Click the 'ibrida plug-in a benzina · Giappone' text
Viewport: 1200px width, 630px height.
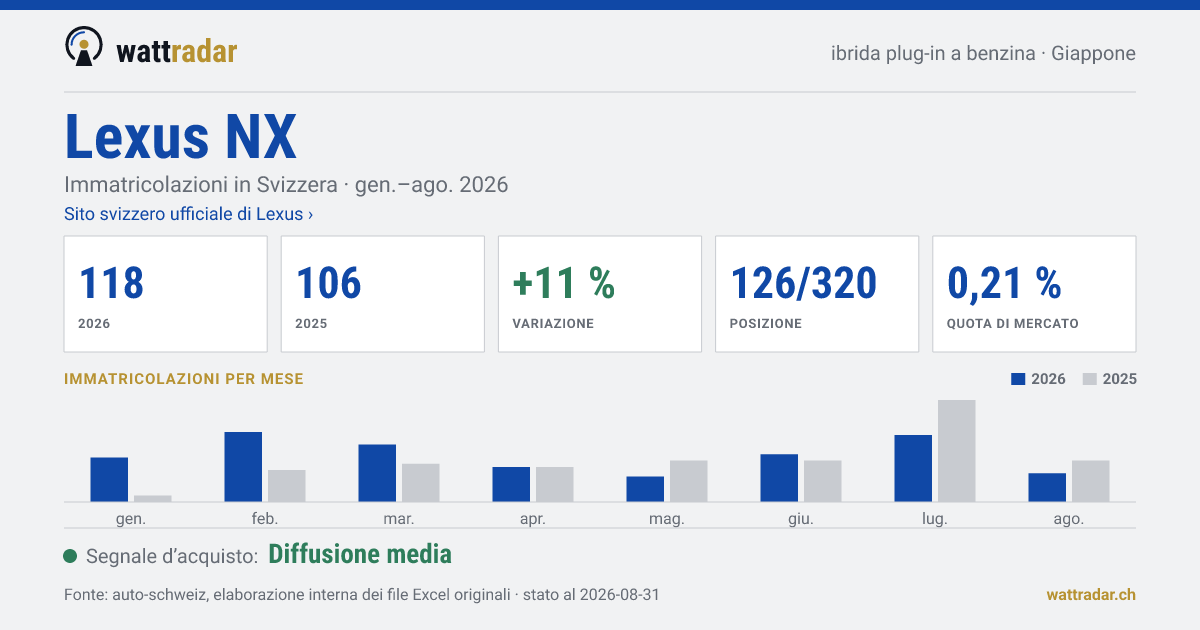[x=983, y=54]
